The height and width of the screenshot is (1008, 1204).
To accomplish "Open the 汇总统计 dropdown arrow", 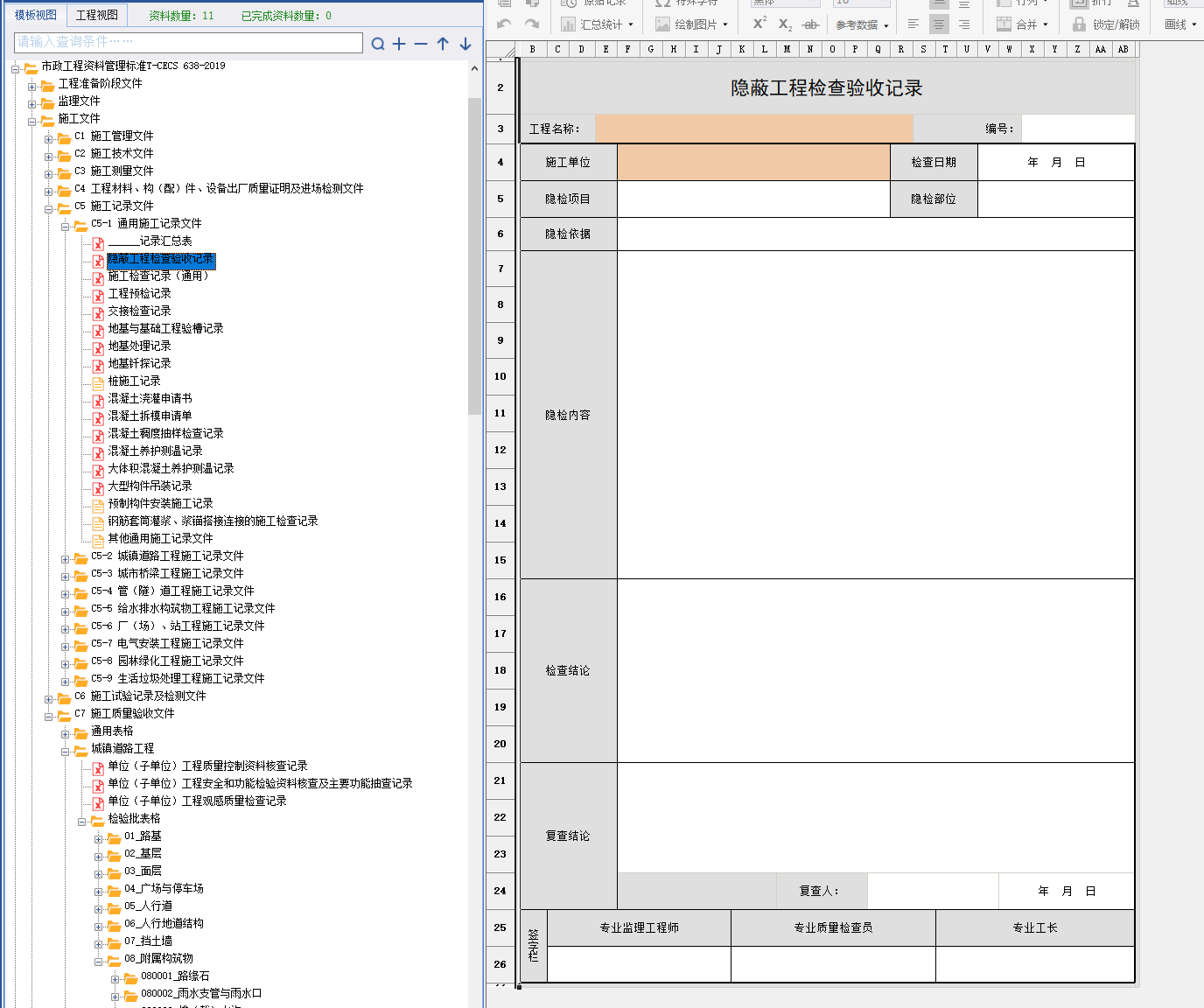I will tap(631, 25).
